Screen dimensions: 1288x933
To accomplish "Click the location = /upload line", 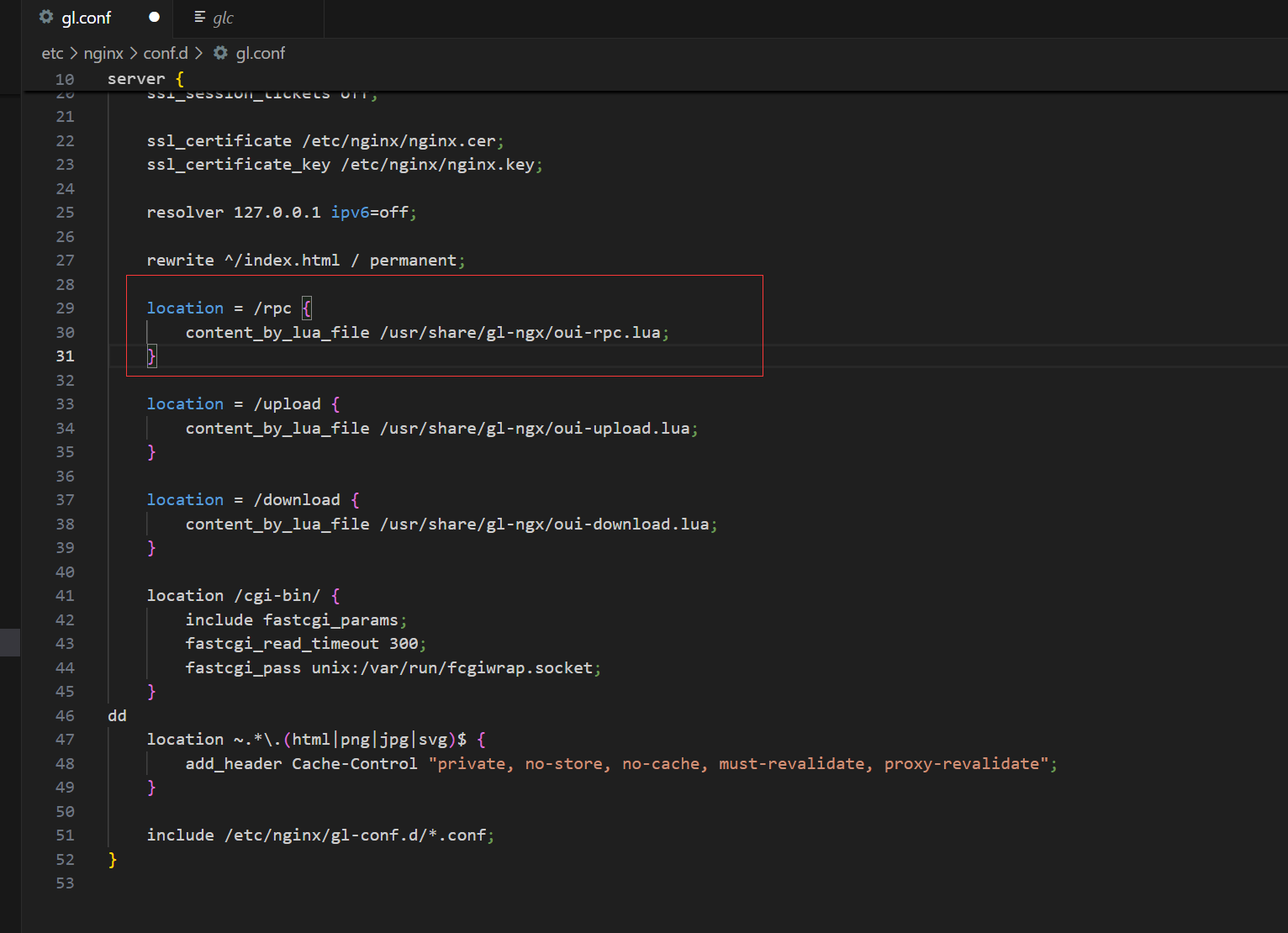I will pyautogui.click(x=244, y=404).
